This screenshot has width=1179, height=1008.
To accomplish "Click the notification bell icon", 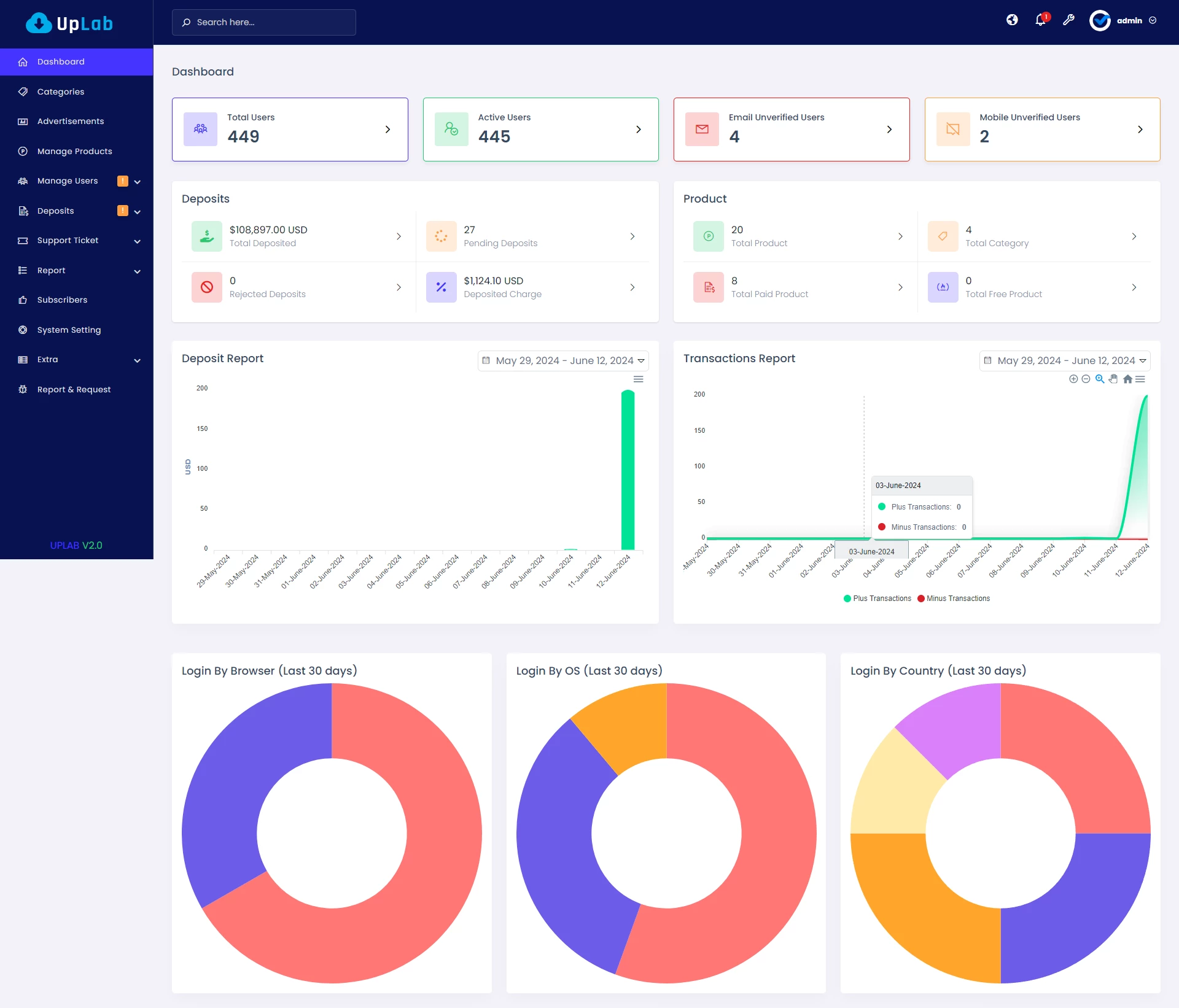I will click(x=1040, y=20).
